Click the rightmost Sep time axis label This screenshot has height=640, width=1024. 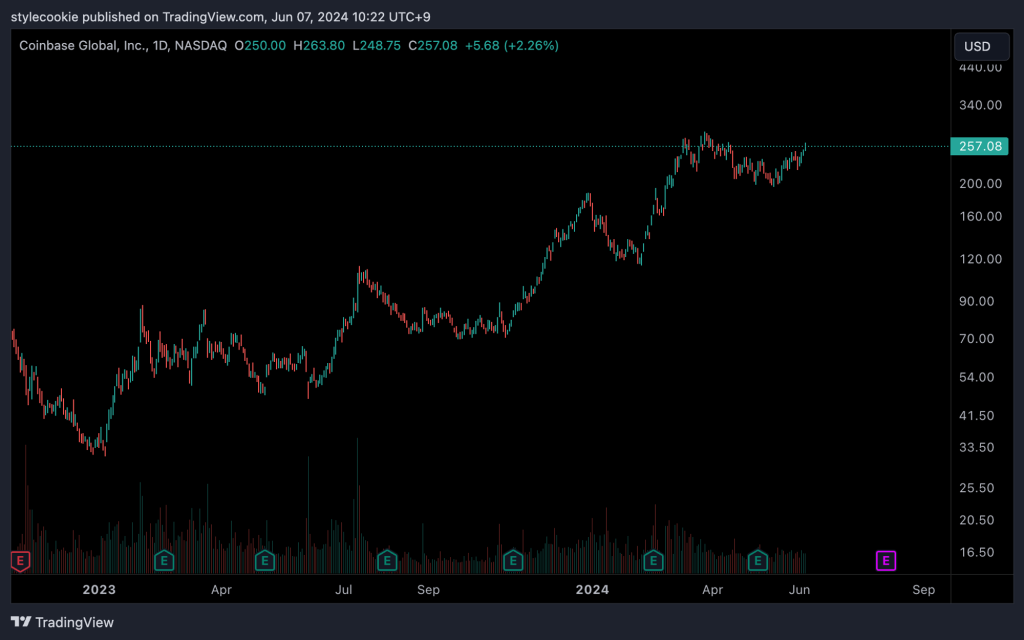(x=923, y=590)
